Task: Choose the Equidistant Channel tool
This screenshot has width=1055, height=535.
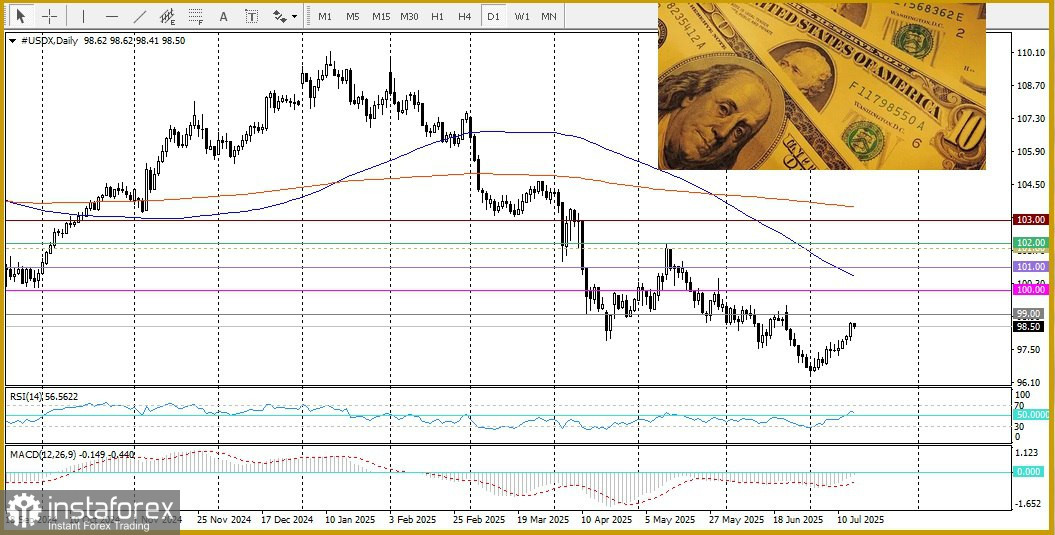Action: (168, 16)
